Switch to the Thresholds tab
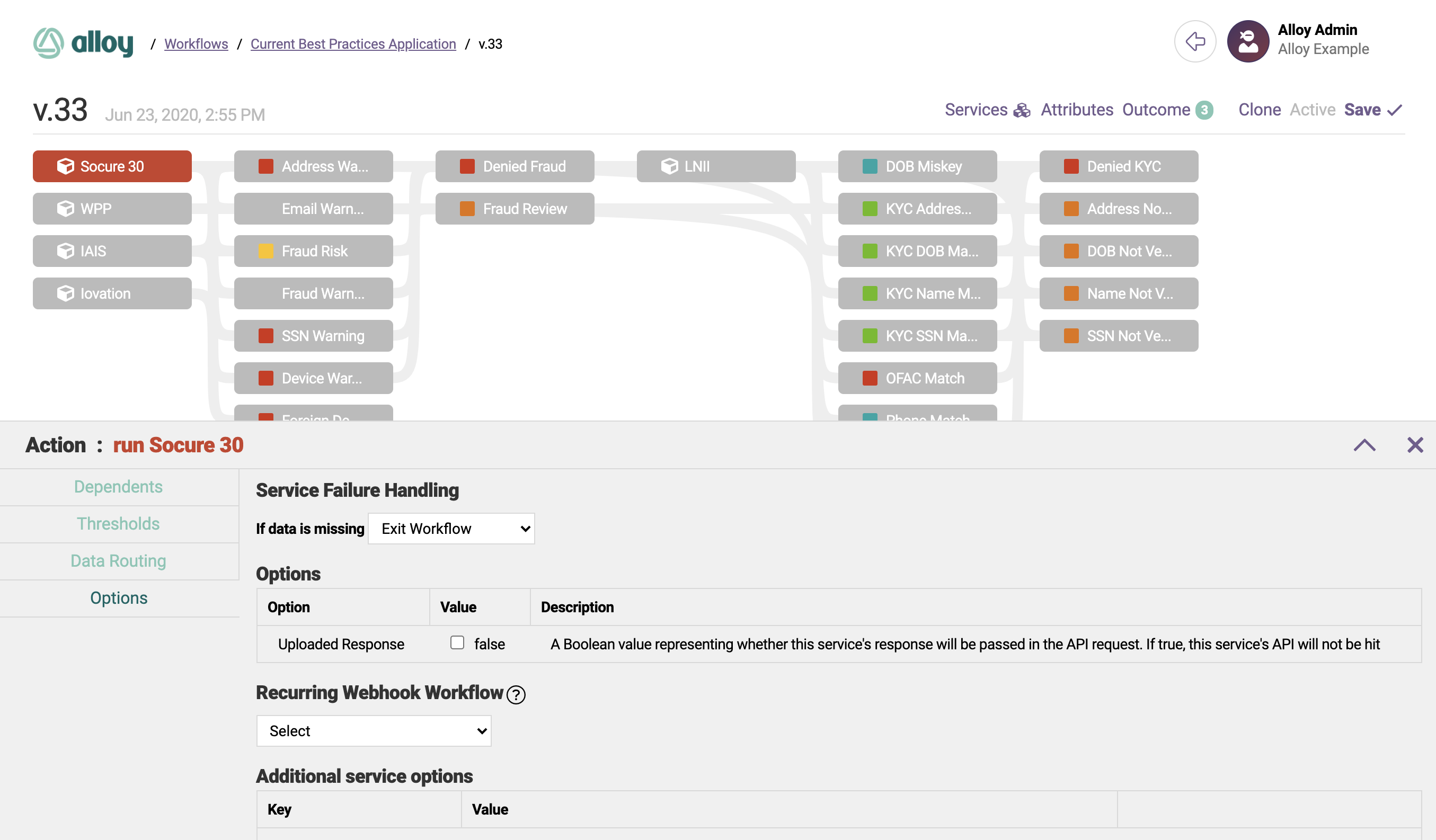The height and width of the screenshot is (840, 1436). pyautogui.click(x=119, y=524)
